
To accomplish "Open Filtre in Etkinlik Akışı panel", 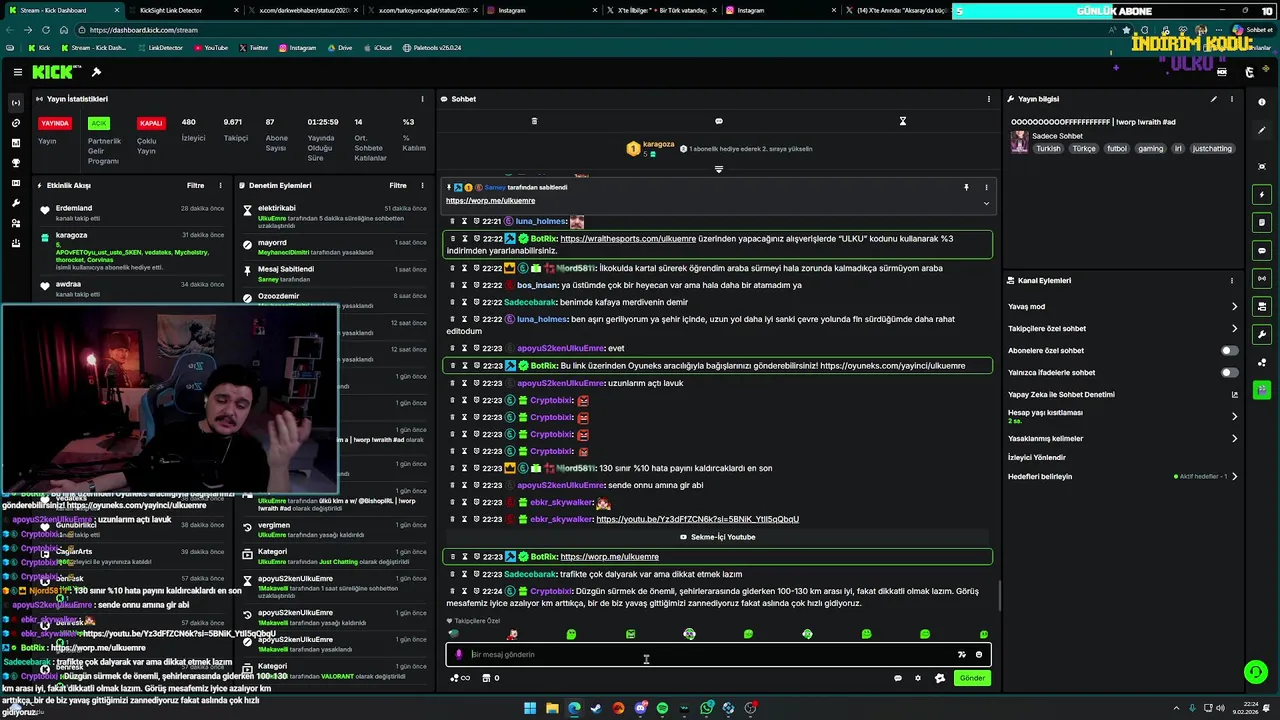I will pos(195,185).
